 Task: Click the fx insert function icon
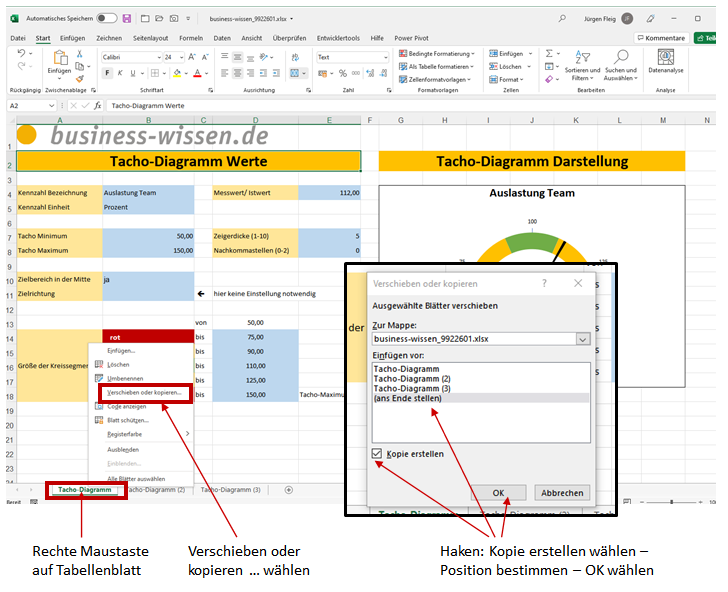point(98,106)
